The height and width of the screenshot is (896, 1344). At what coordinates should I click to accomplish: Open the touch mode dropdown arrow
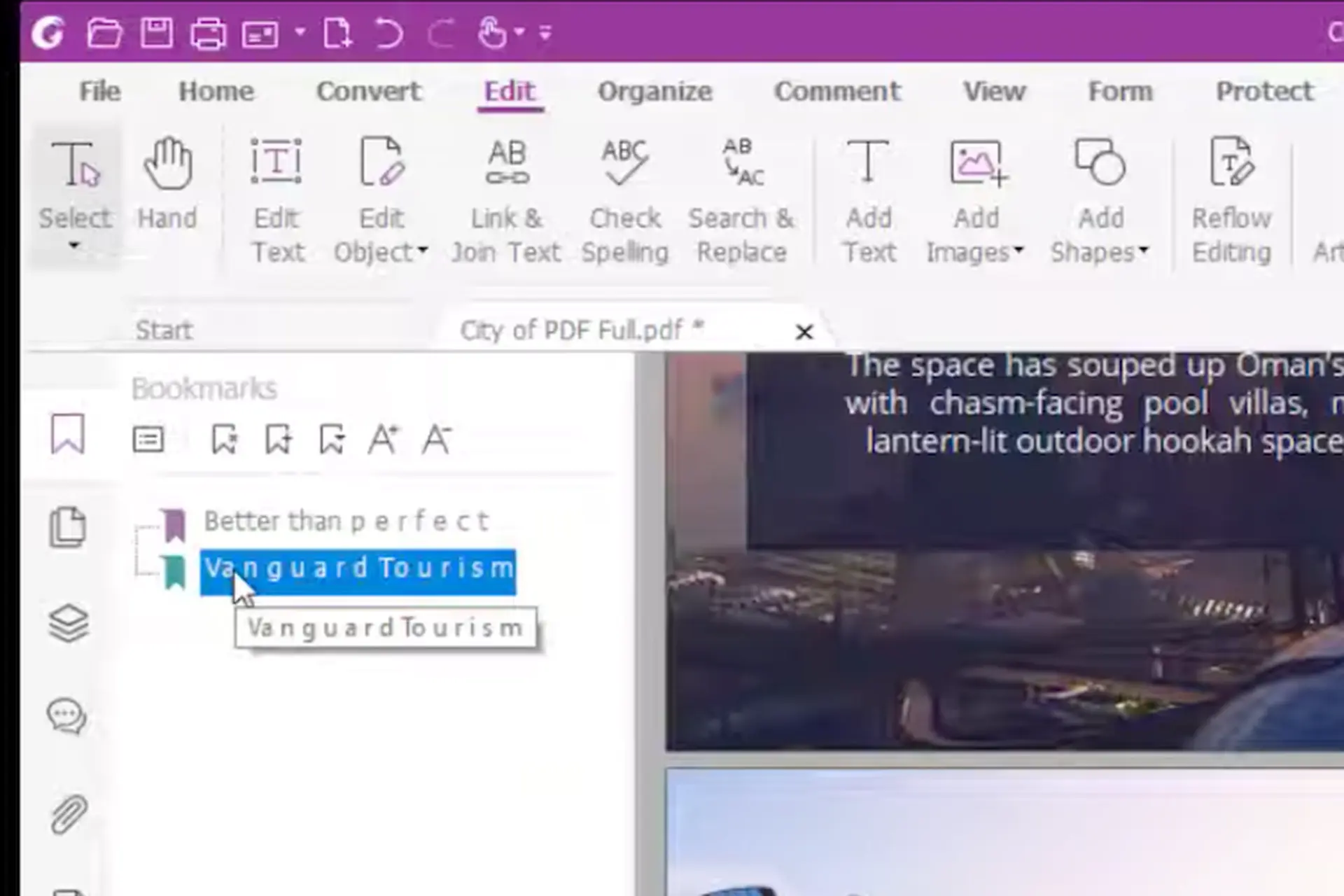pos(519,32)
